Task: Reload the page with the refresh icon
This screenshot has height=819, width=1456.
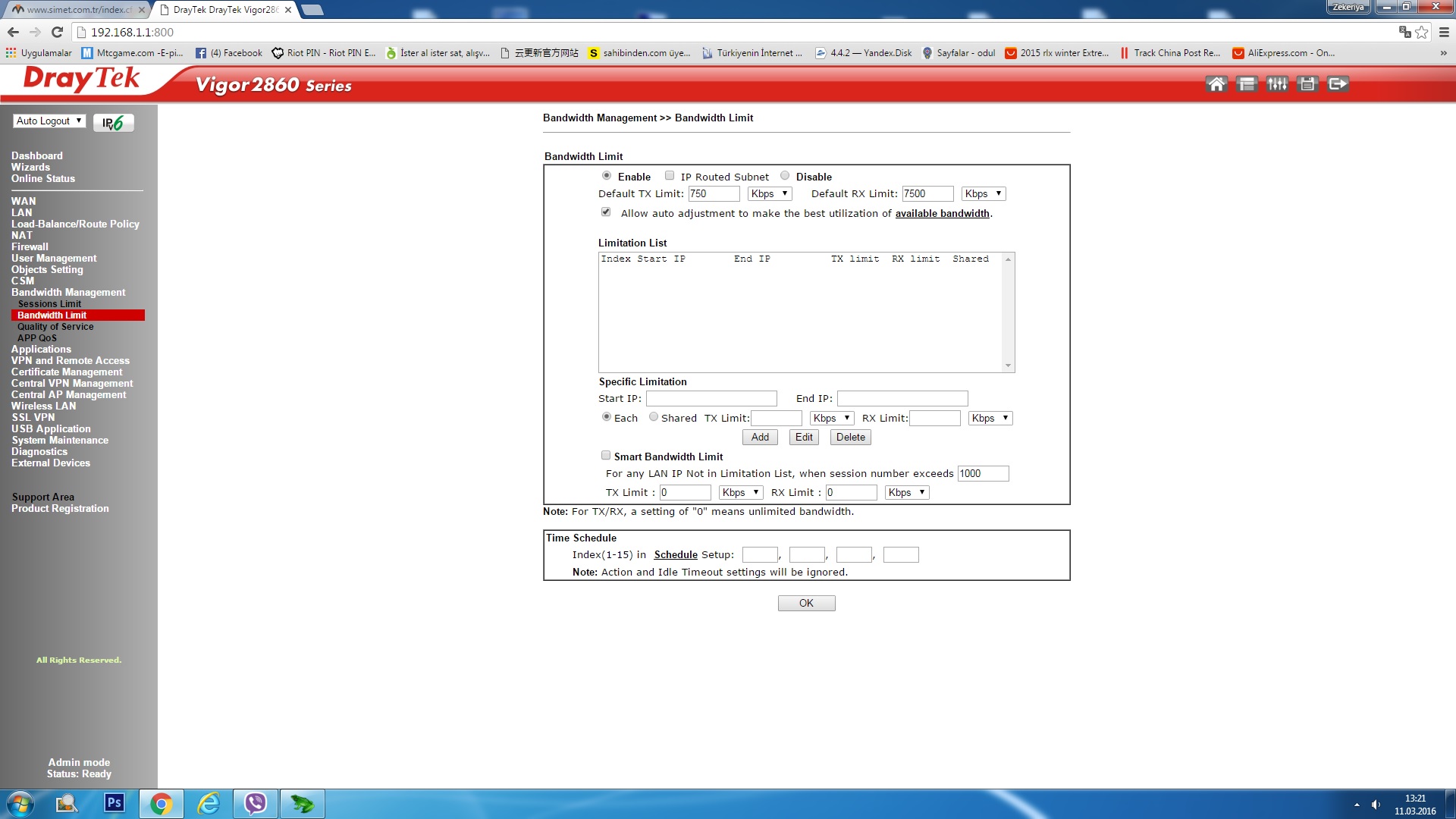Action: (57, 32)
